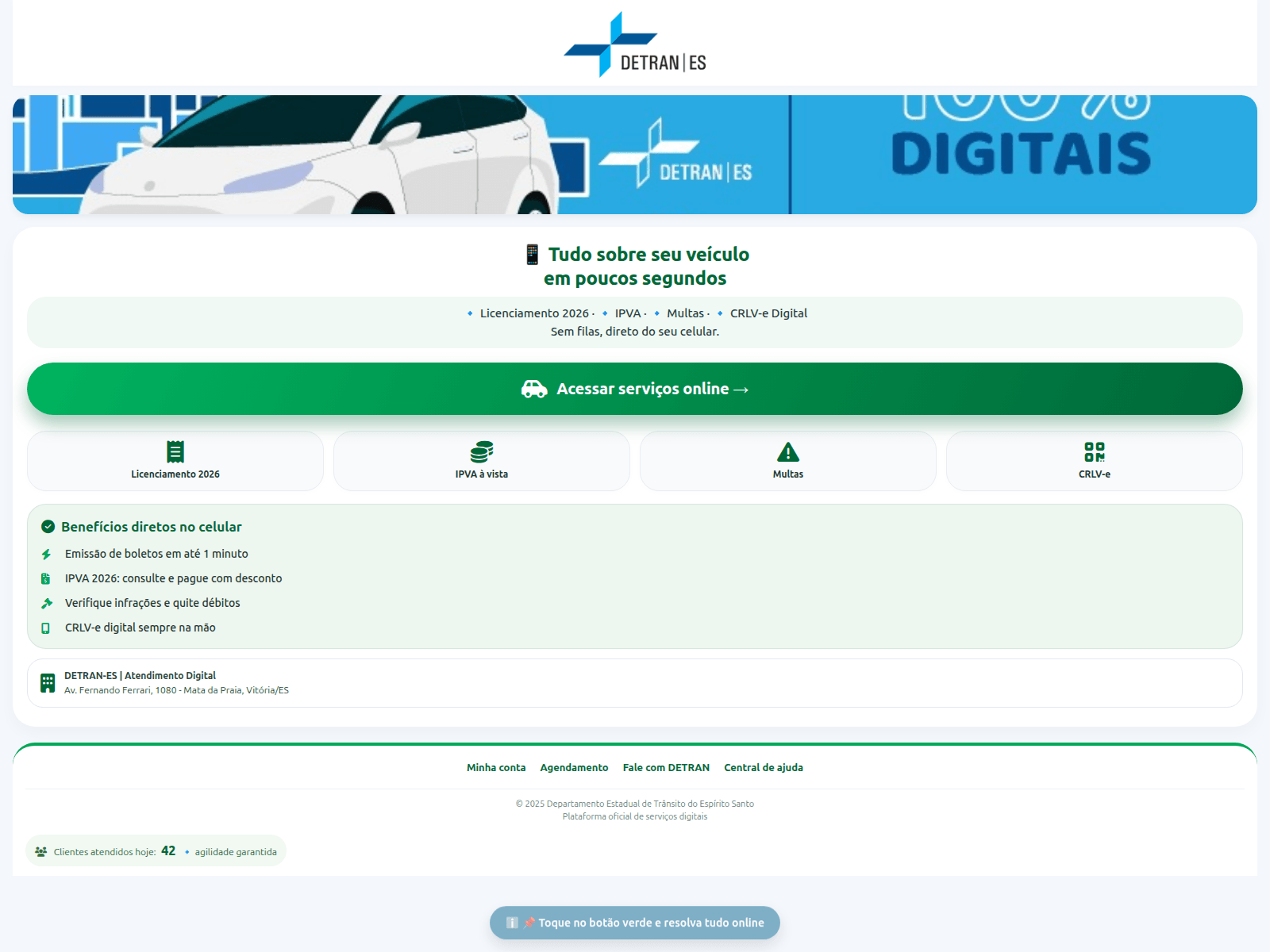Click the 'Tudo sobre seu veículo' headline
This screenshot has height=952, width=1270.
[648, 255]
